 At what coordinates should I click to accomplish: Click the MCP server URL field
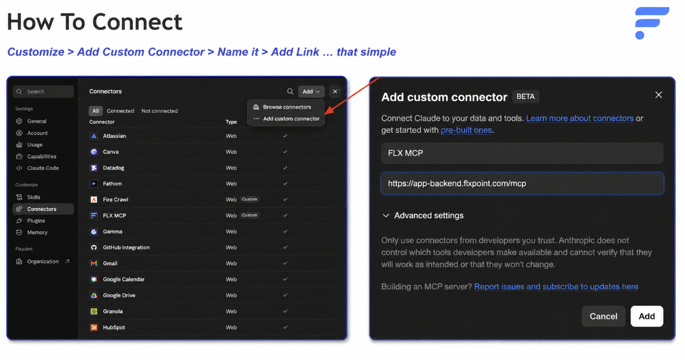pyautogui.click(x=522, y=183)
